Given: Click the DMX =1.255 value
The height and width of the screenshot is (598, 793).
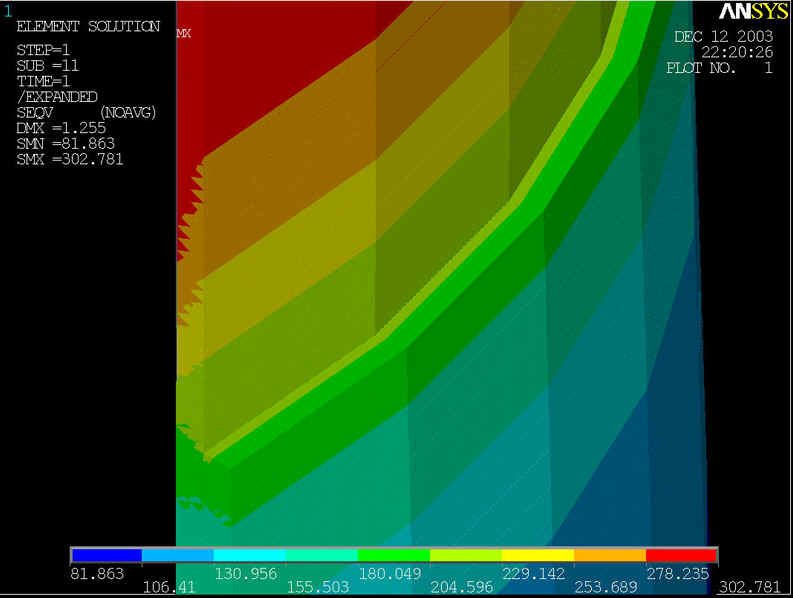Looking at the screenshot, I should click(62, 128).
